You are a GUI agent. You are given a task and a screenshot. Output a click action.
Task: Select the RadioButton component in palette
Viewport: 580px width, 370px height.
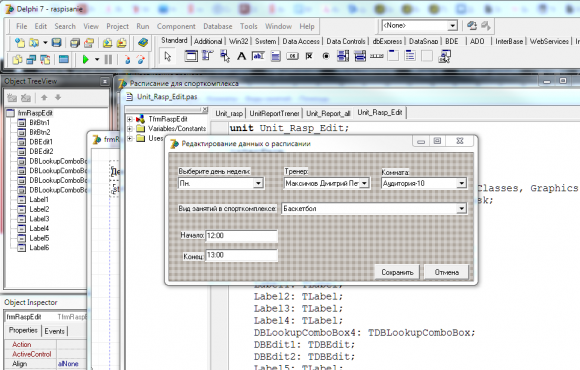(x=326, y=56)
